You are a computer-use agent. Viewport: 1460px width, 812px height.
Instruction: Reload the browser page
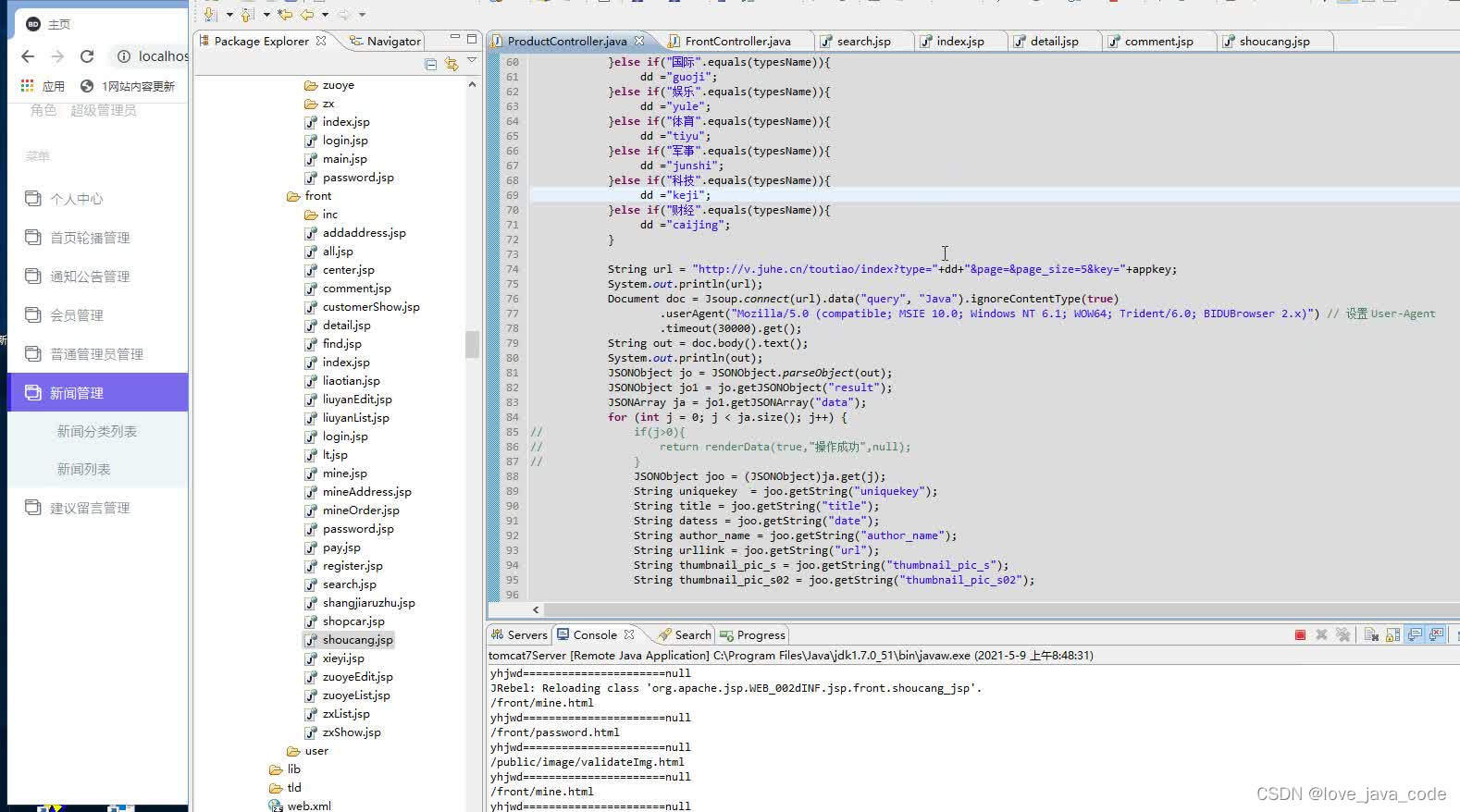pyautogui.click(x=87, y=56)
